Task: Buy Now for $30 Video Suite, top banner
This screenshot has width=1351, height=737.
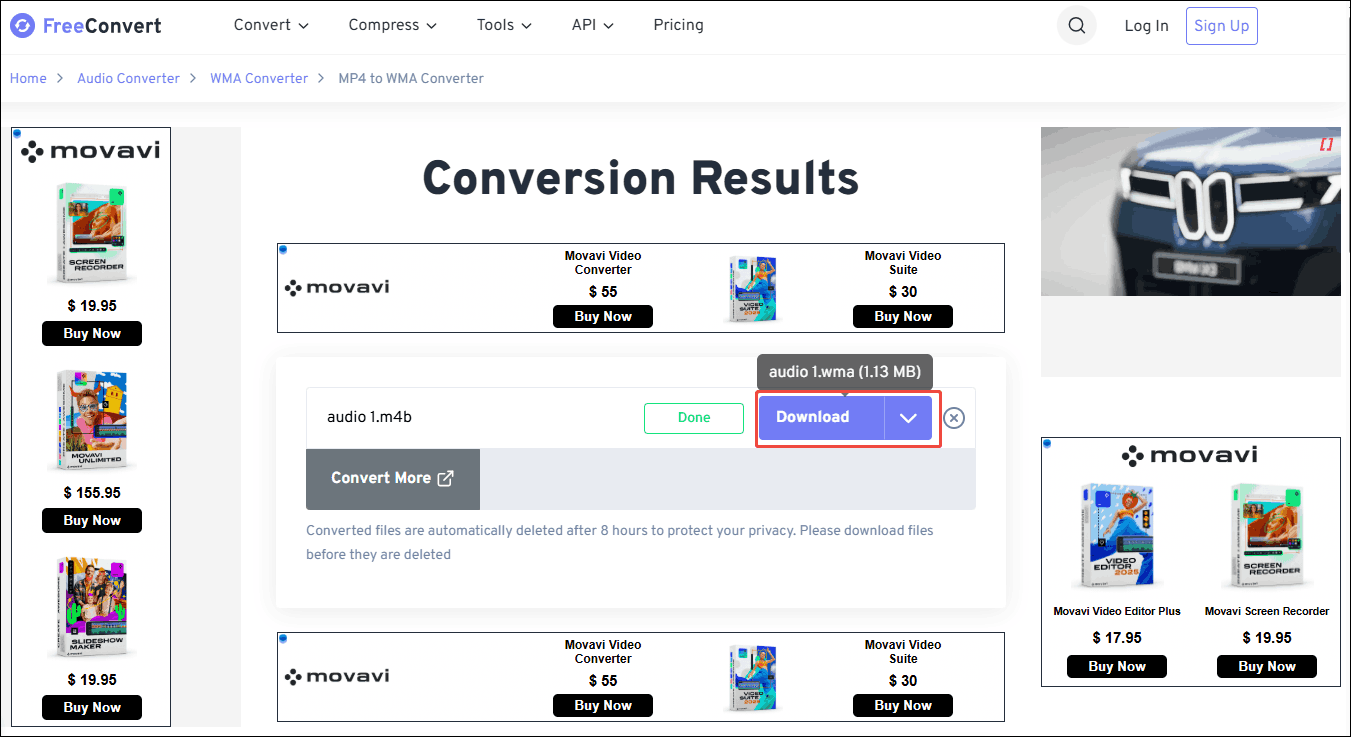Action: point(903,316)
